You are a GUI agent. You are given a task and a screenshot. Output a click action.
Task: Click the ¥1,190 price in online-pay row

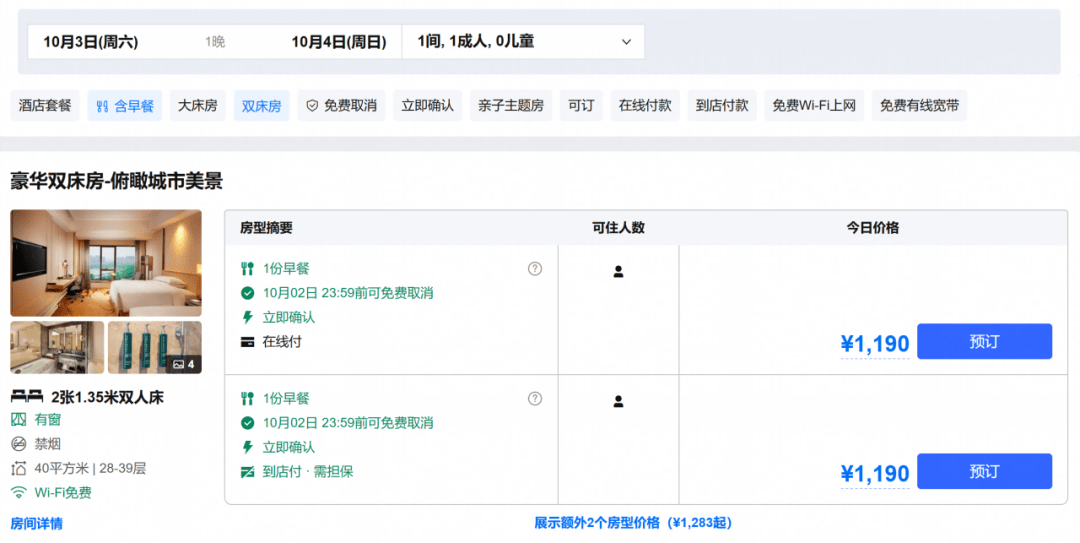tap(875, 344)
